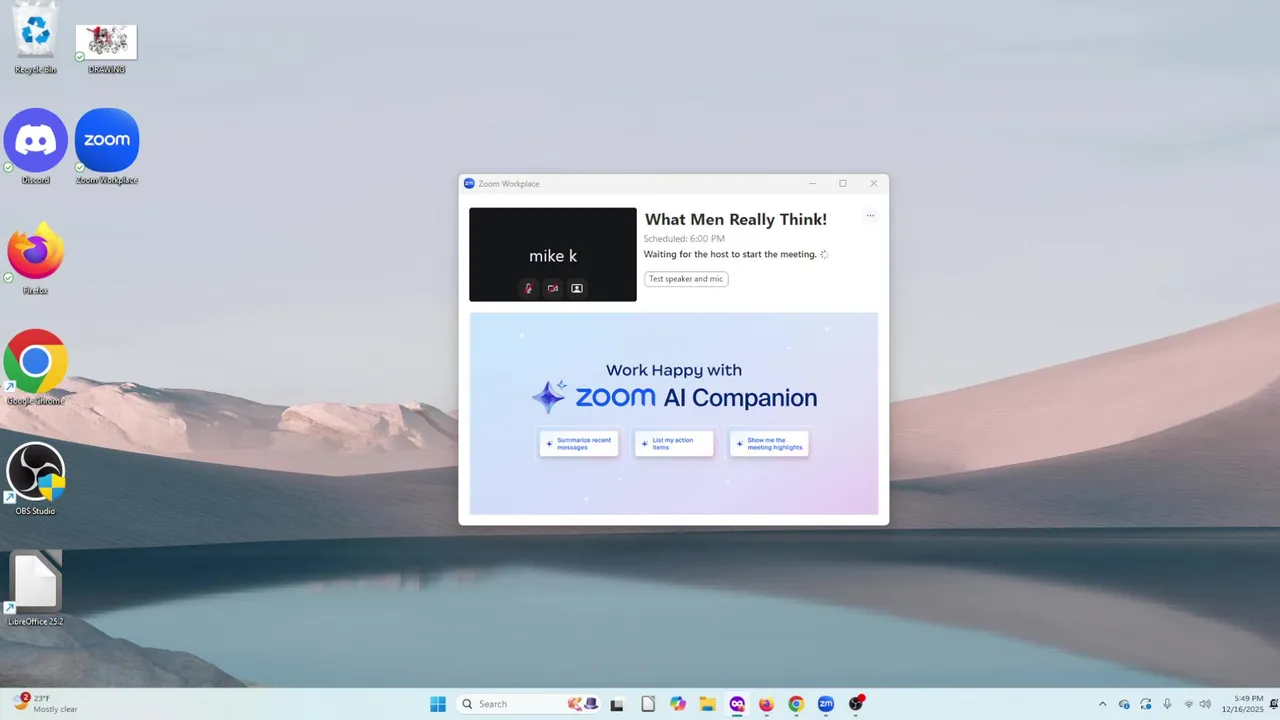Image resolution: width=1280 pixels, height=720 pixels.
Task: Open Google Chrome from the taskbar
Action: pos(796,704)
